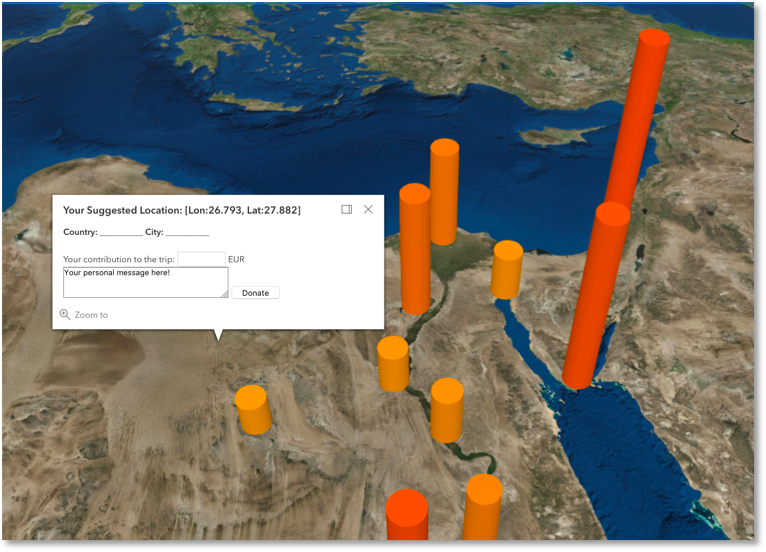Dock the Suggested Location popup
This screenshot has width=766, height=552.
tap(347, 209)
